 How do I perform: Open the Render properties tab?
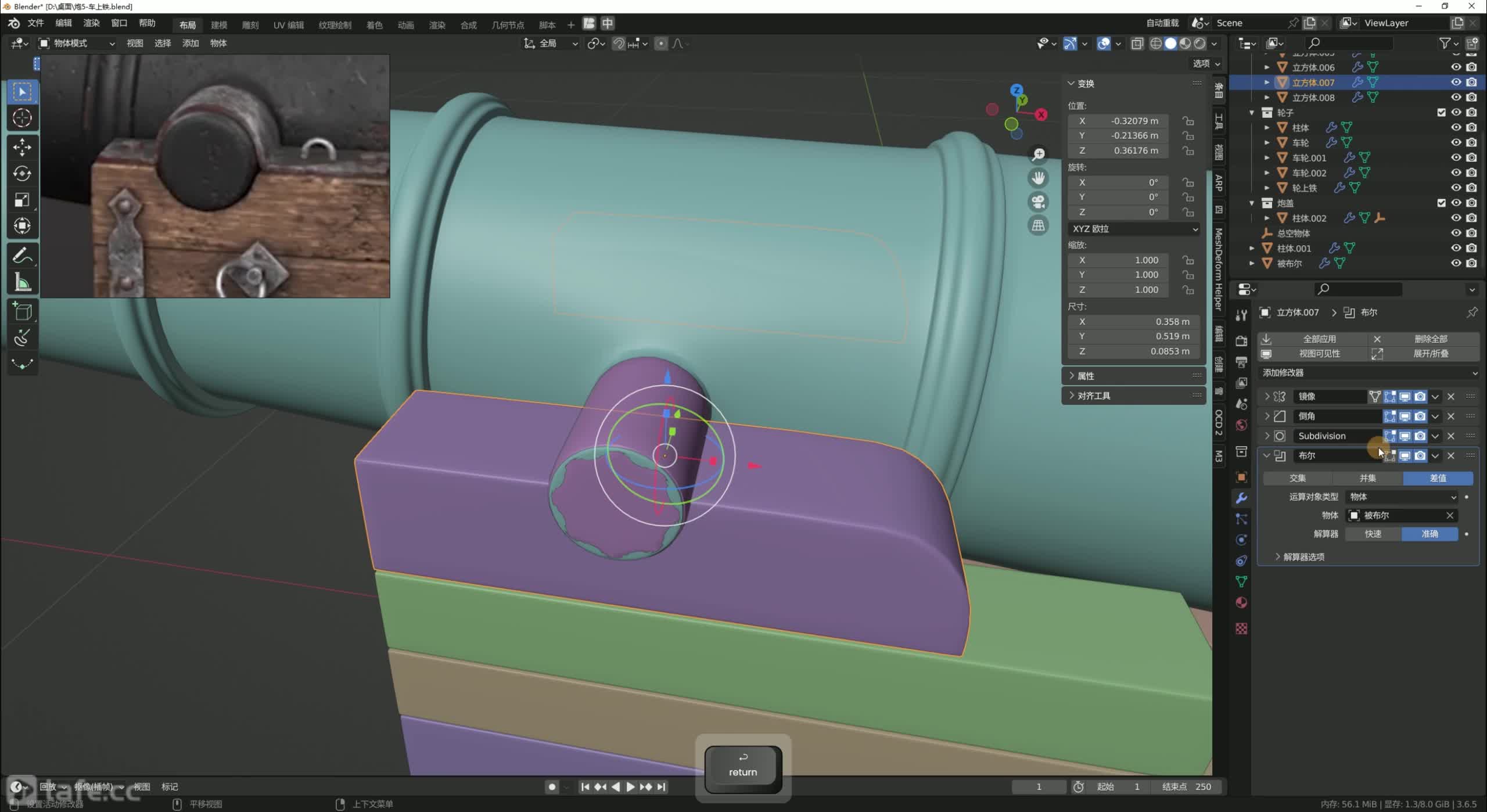(1241, 340)
